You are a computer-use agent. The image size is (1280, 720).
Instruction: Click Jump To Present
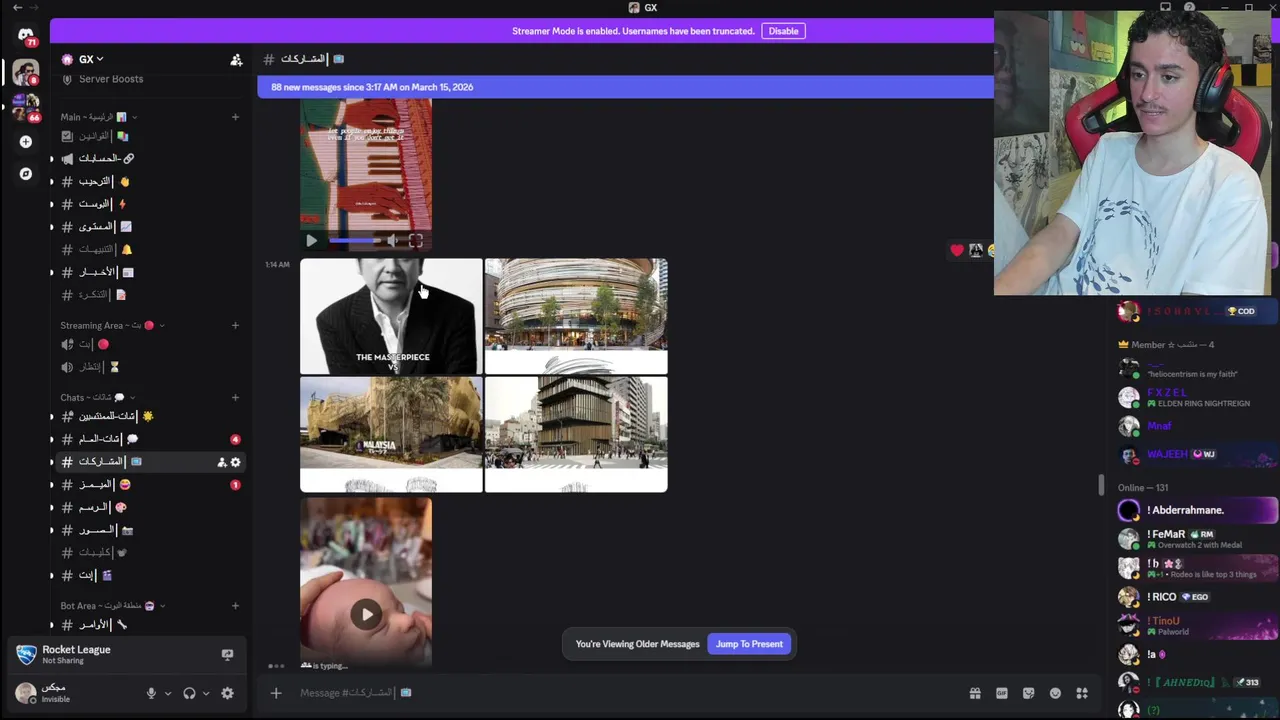[749, 644]
